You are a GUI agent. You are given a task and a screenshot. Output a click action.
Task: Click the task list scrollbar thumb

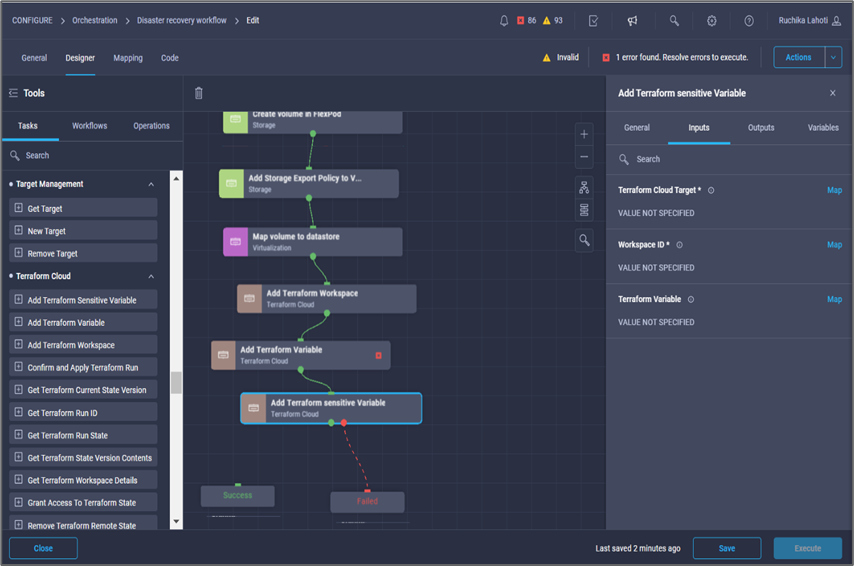[x=176, y=383]
